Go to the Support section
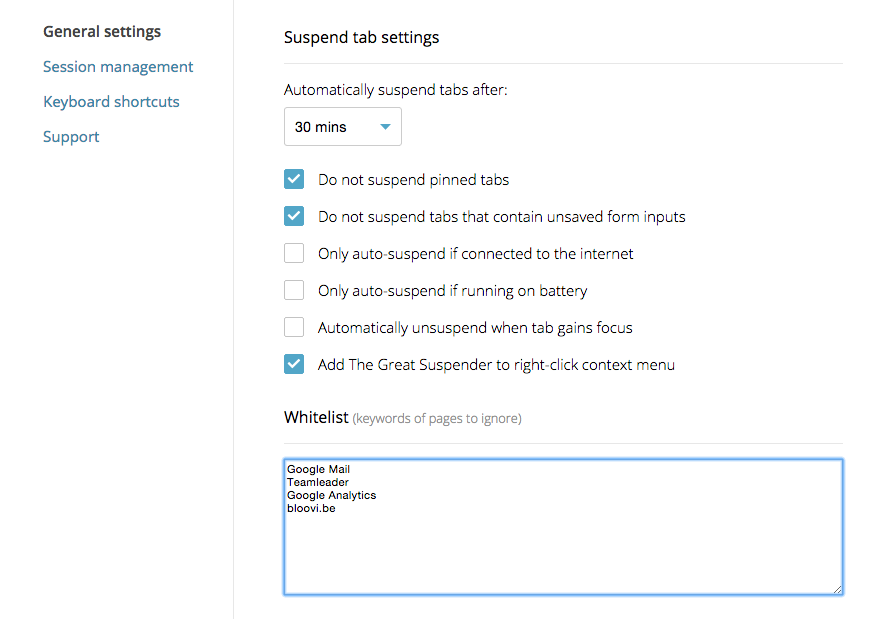The height and width of the screenshot is (619, 877). (x=71, y=137)
